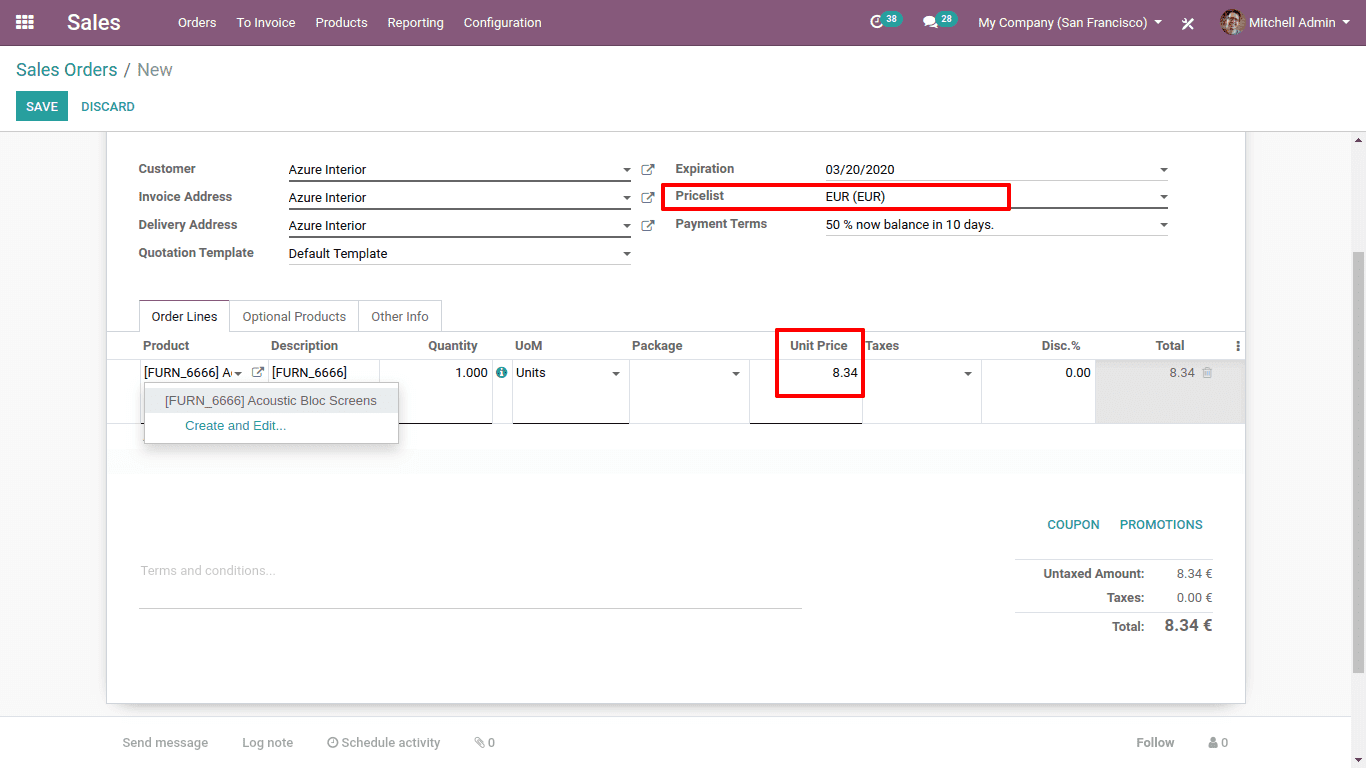Screen dimensions: 1366x768
Task: Click the page vertical scrollbar
Action: (1358, 460)
